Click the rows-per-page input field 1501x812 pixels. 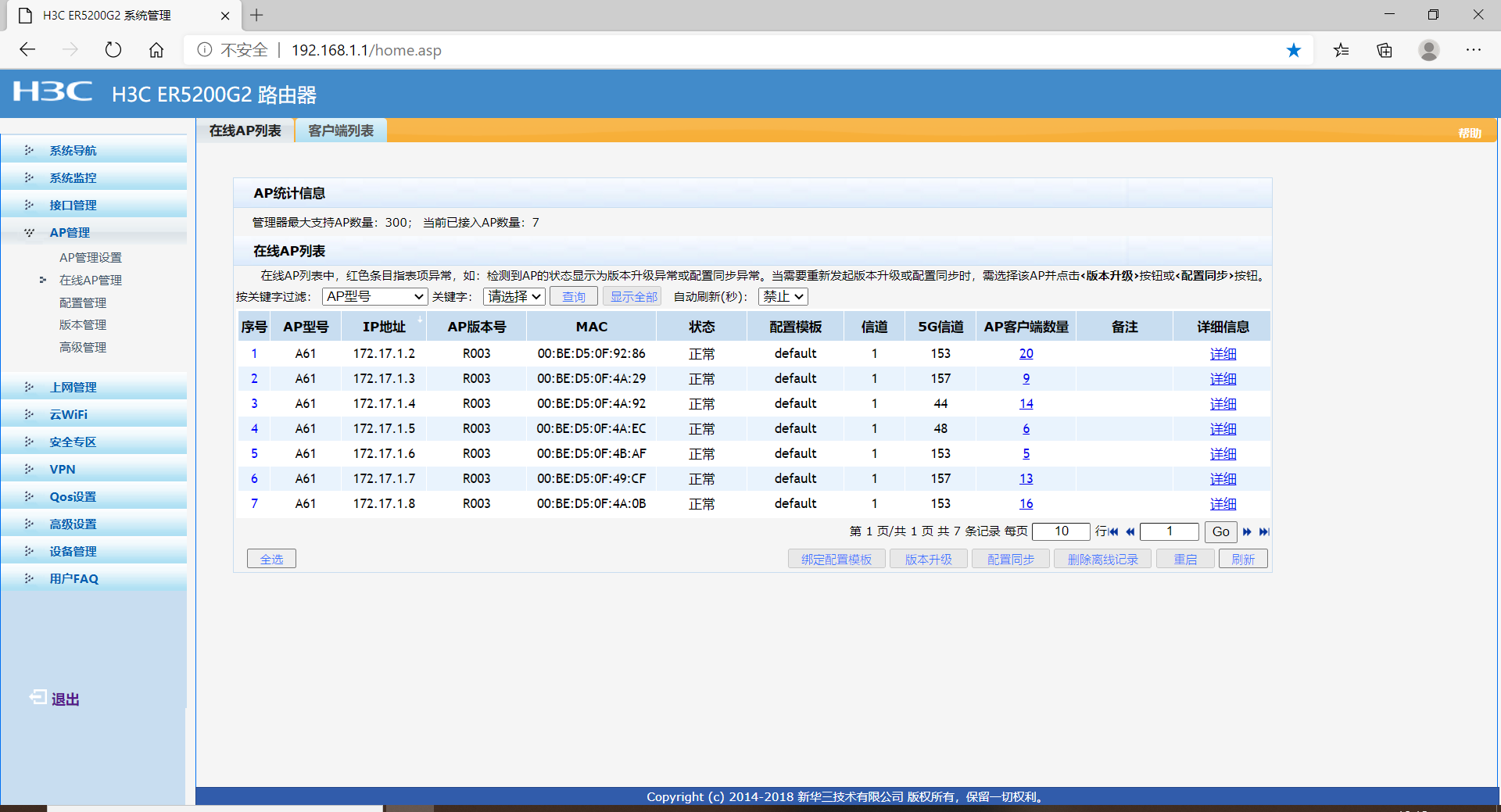1061,531
